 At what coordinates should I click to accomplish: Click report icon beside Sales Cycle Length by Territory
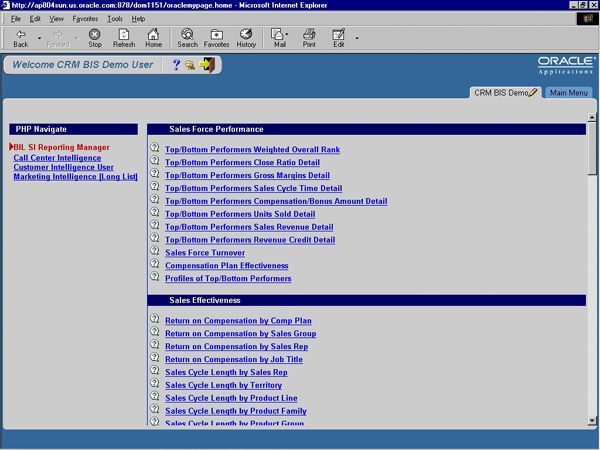[x=155, y=383]
